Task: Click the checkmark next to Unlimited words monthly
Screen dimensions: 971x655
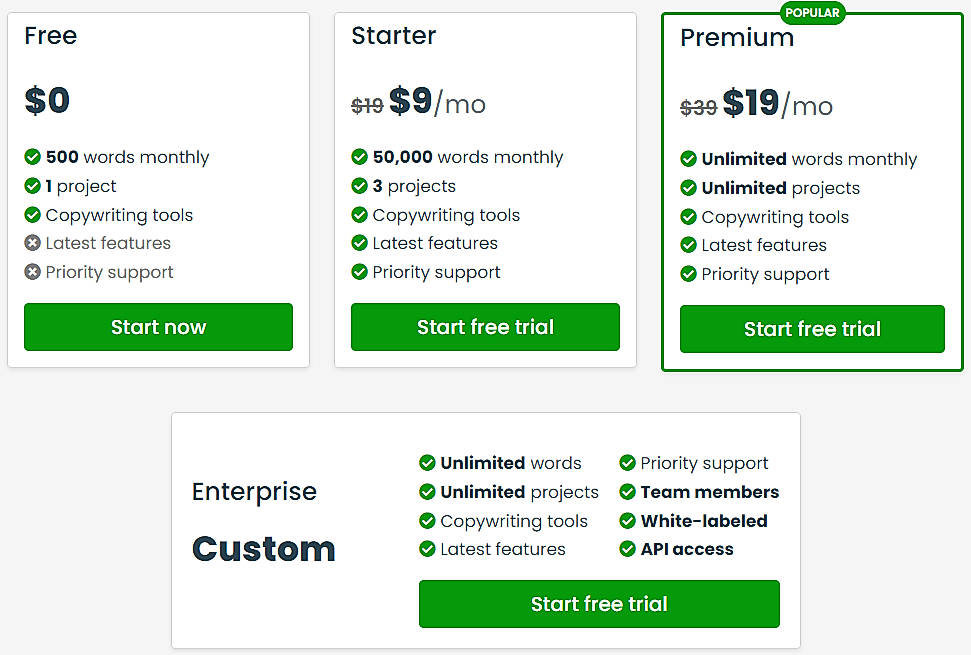Action: point(689,159)
